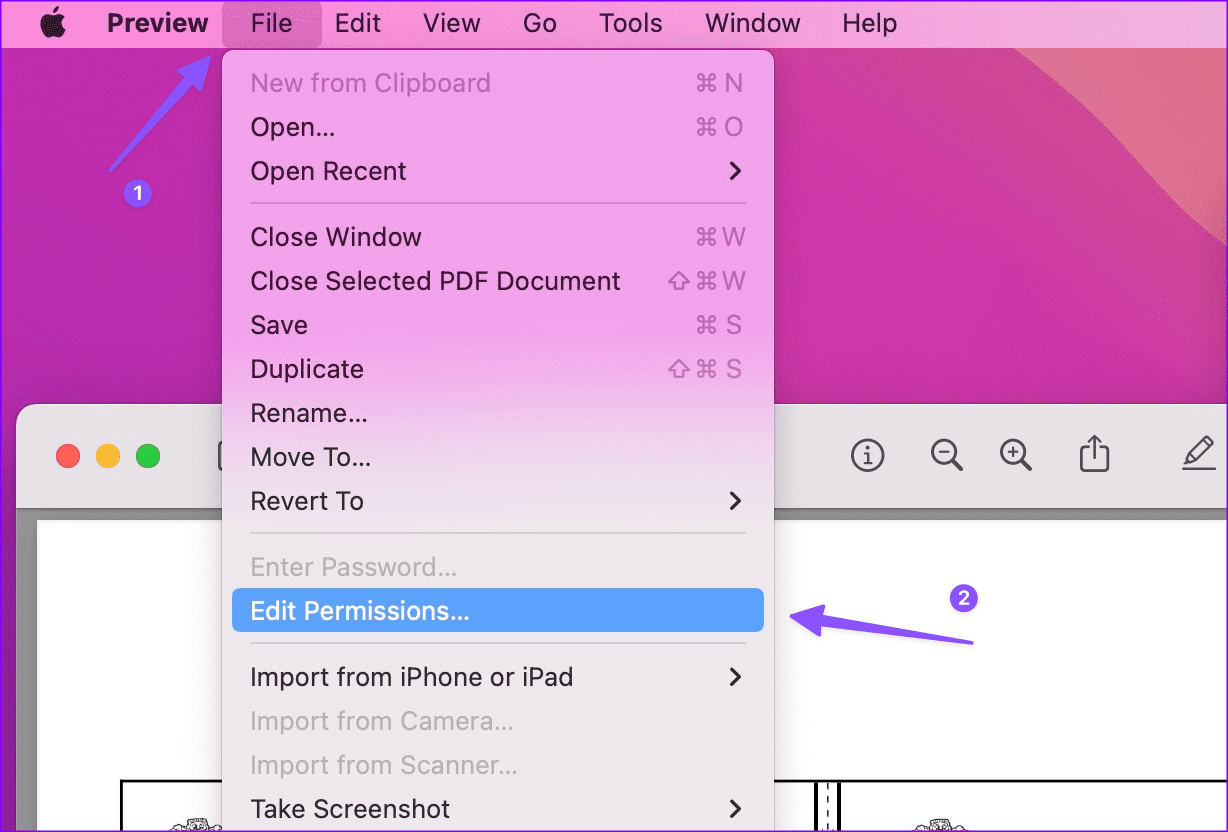Minimize the Preview document window
The image size is (1228, 832).
pyautogui.click(x=108, y=457)
